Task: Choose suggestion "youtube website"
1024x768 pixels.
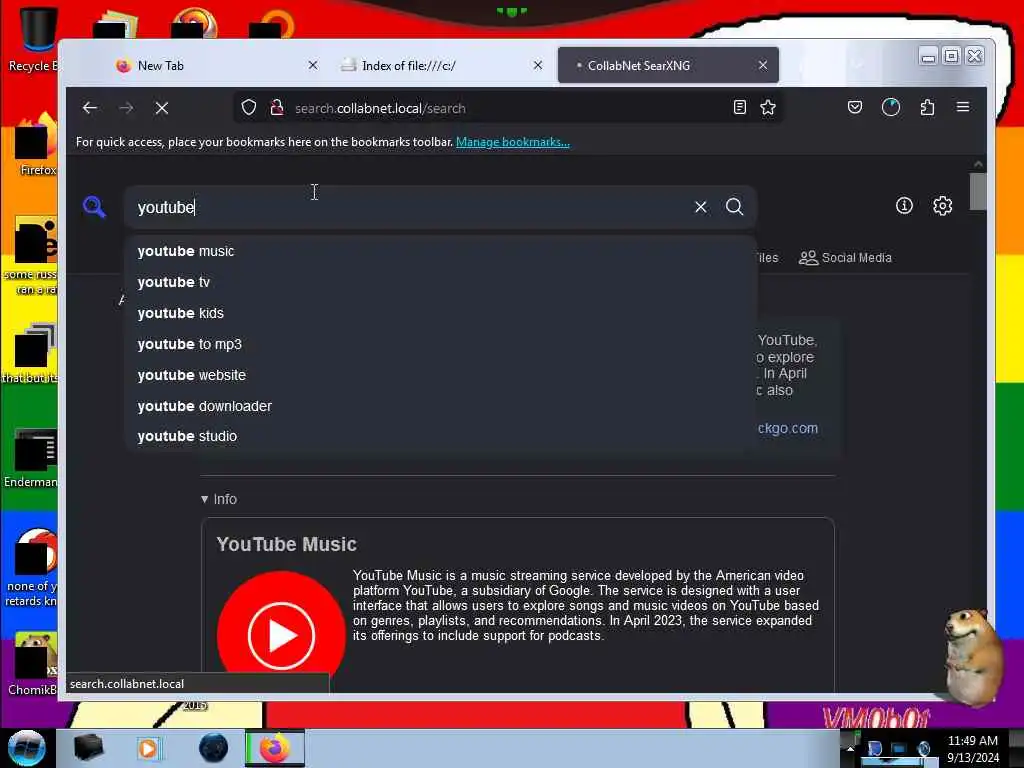Action: click(440, 376)
